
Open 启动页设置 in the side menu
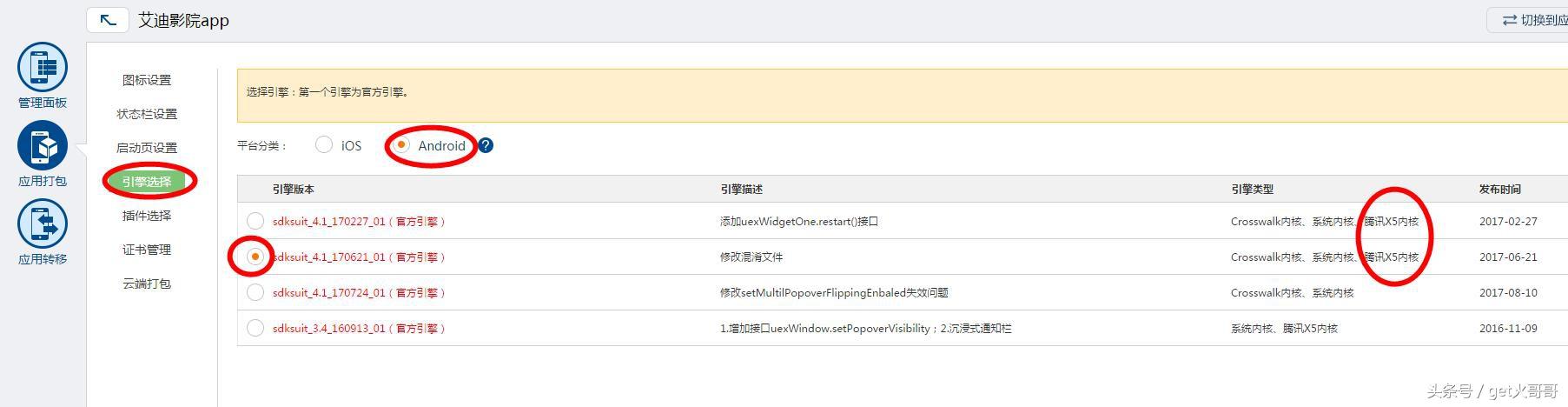147,148
